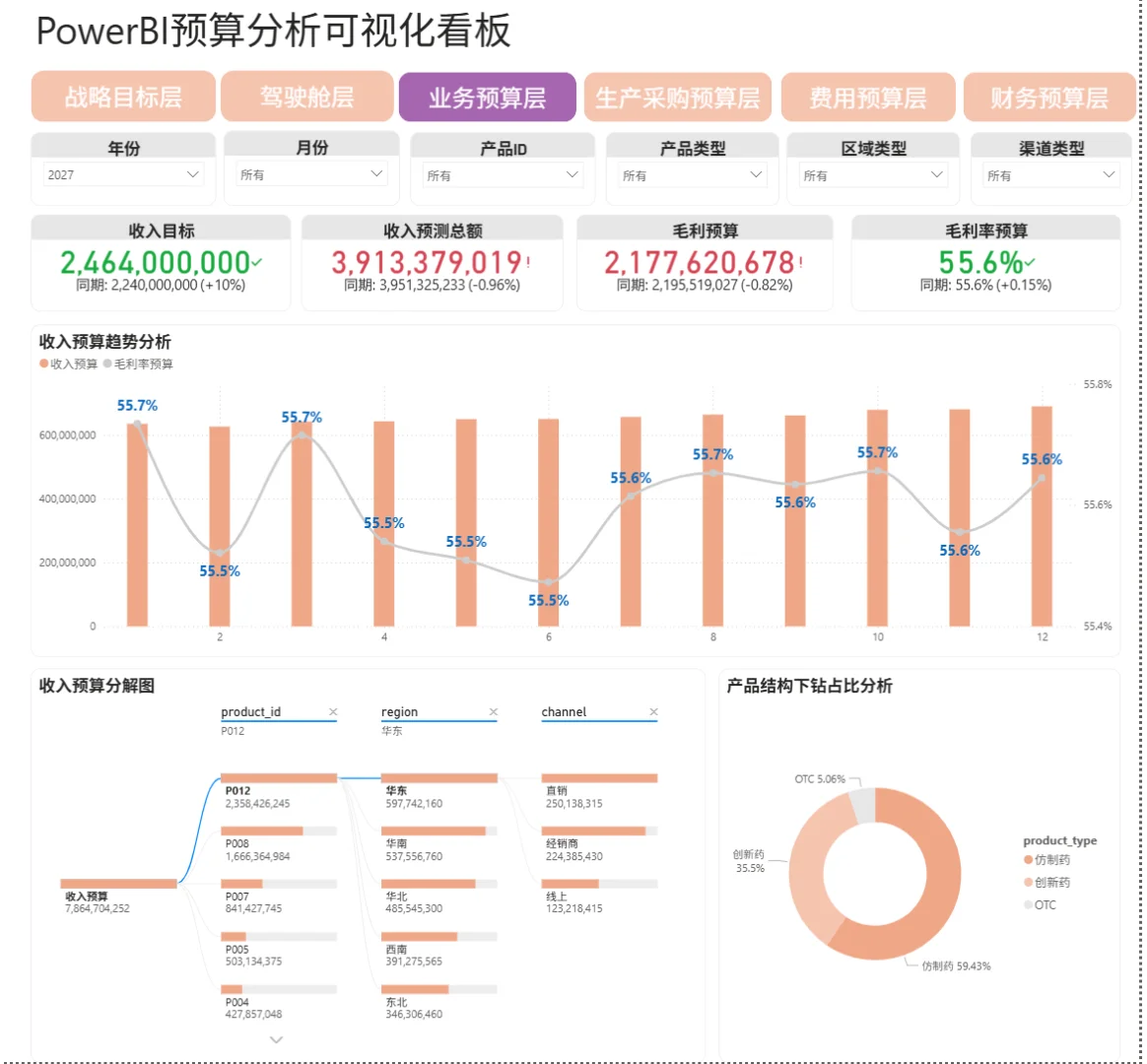Click the red exclamation icon on 收入预测总额

527,262
